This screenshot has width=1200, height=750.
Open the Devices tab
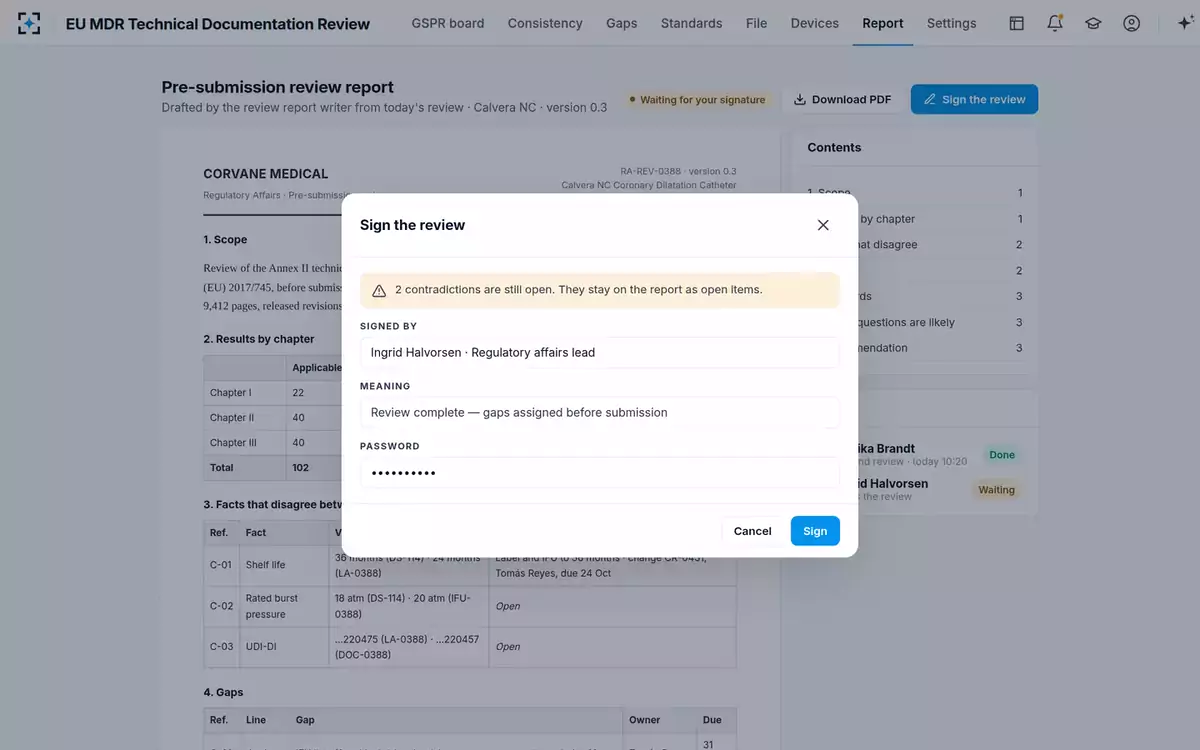point(815,23)
